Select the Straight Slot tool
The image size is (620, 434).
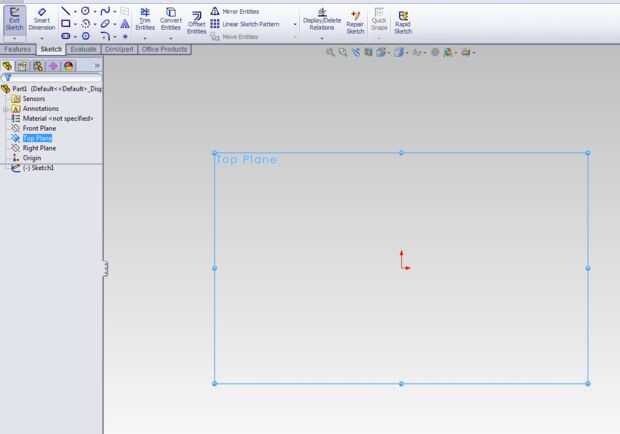point(66,36)
